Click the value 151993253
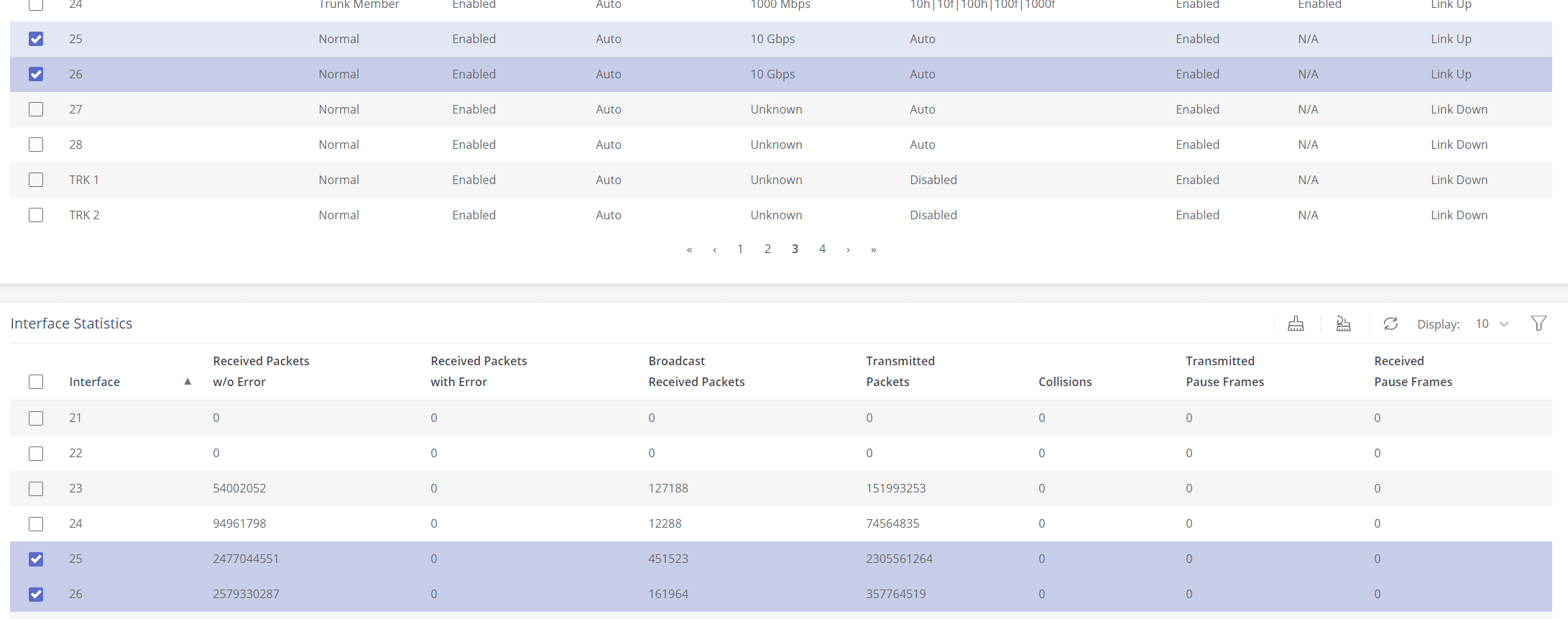Image resolution: width=1568 pixels, height=619 pixels. [x=895, y=488]
